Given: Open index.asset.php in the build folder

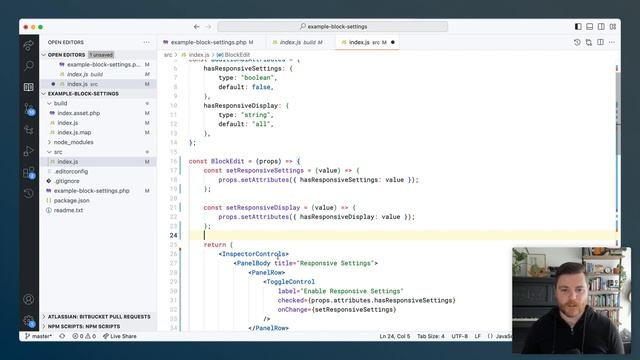Looking at the screenshot, I should coord(98,113).
